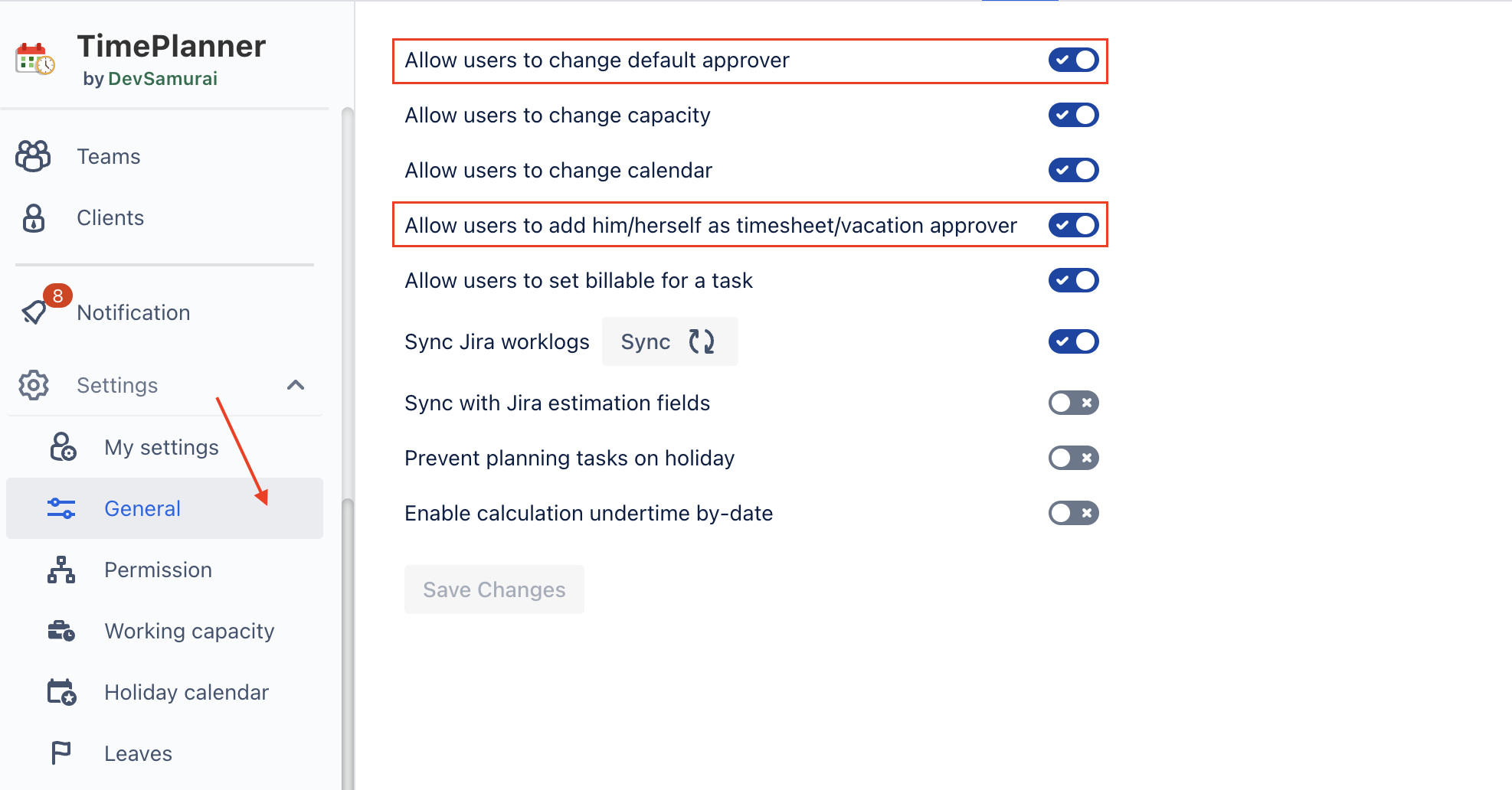
Task: Enable Sync with Jira estimation fields
Action: [x=1073, y=403]
